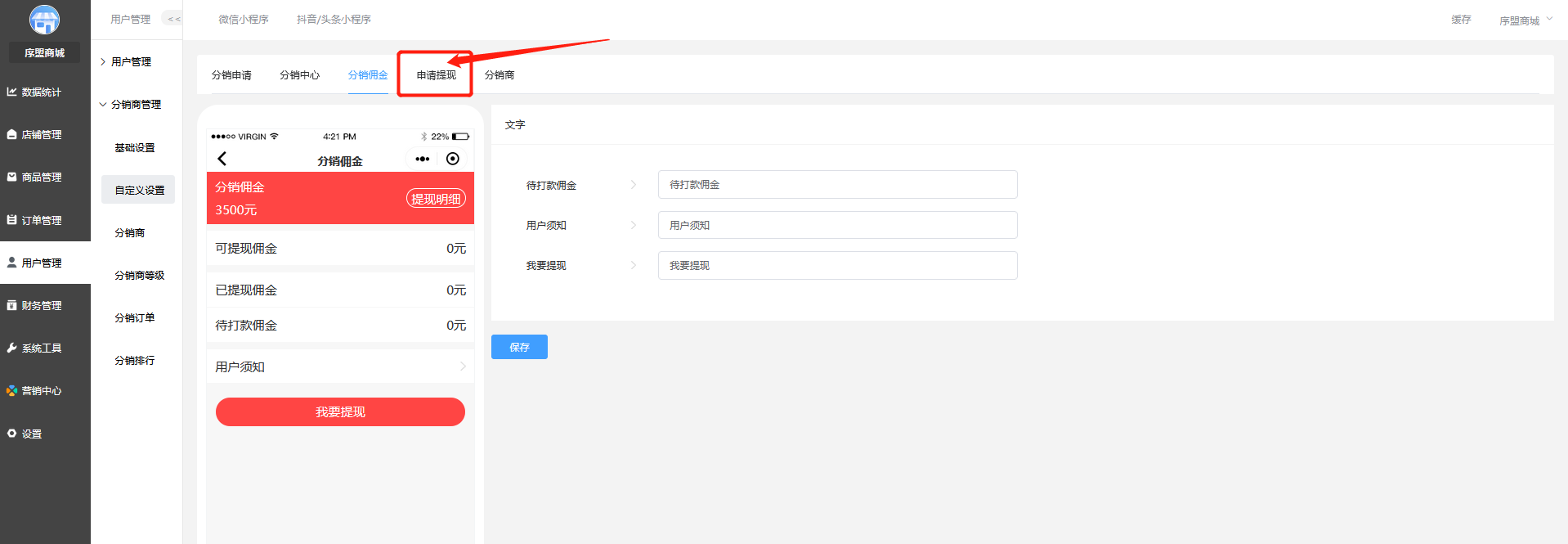Click the icon beside 财务管理
1568x544 pixels.
pos(11,305)
